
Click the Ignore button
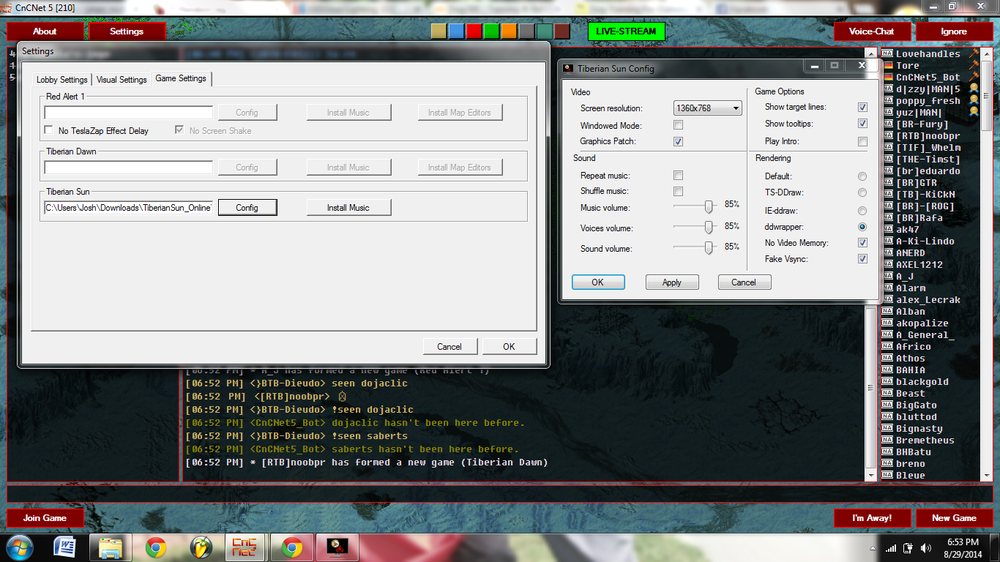coord(953,31)
